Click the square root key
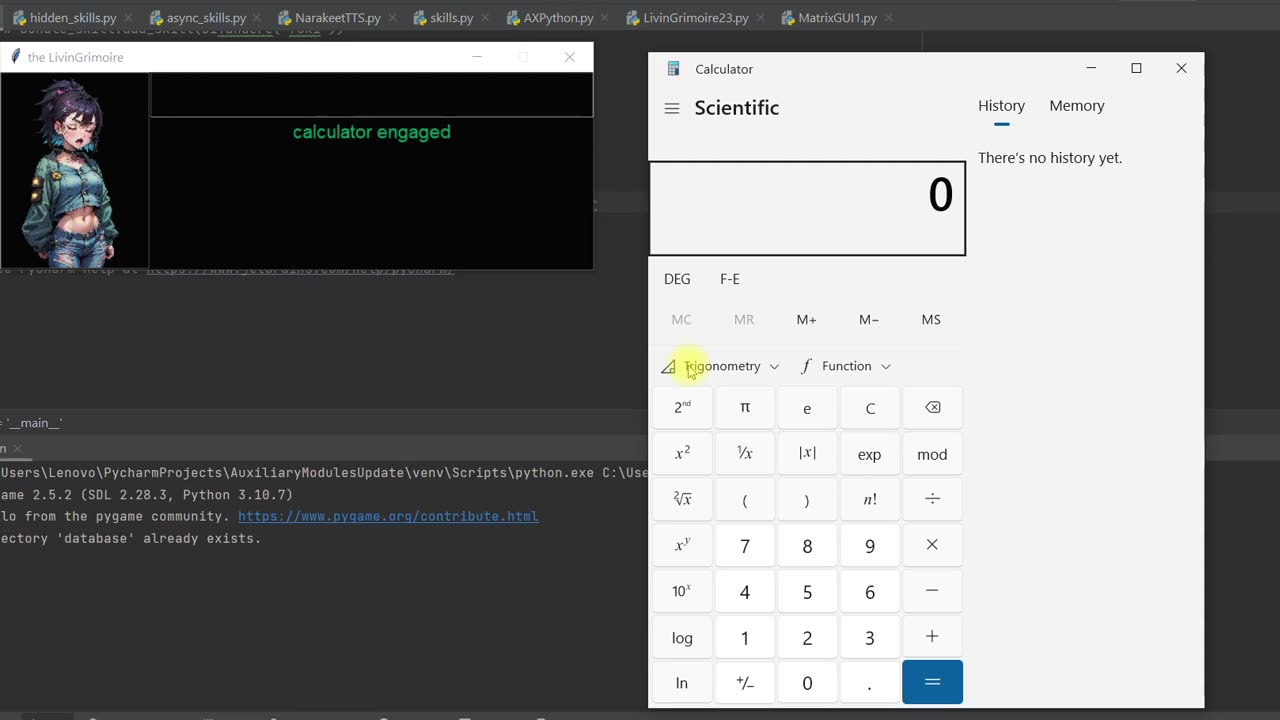Screen dimensions: 1280x720 [682, 499]
